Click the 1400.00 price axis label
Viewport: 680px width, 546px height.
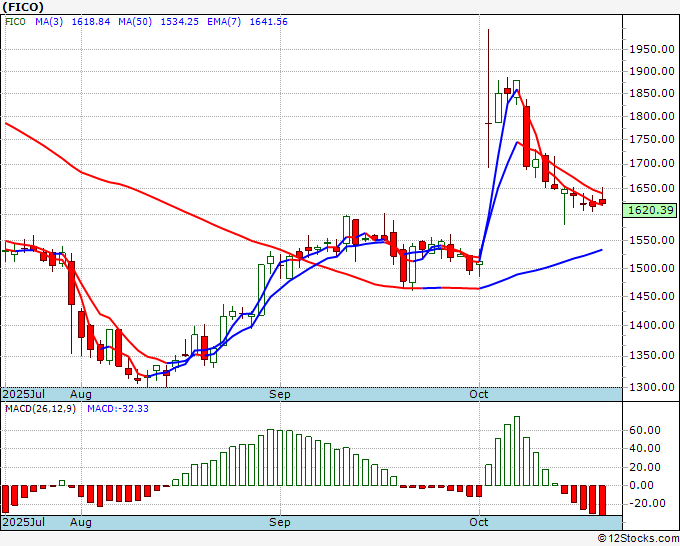pos(652,325)
